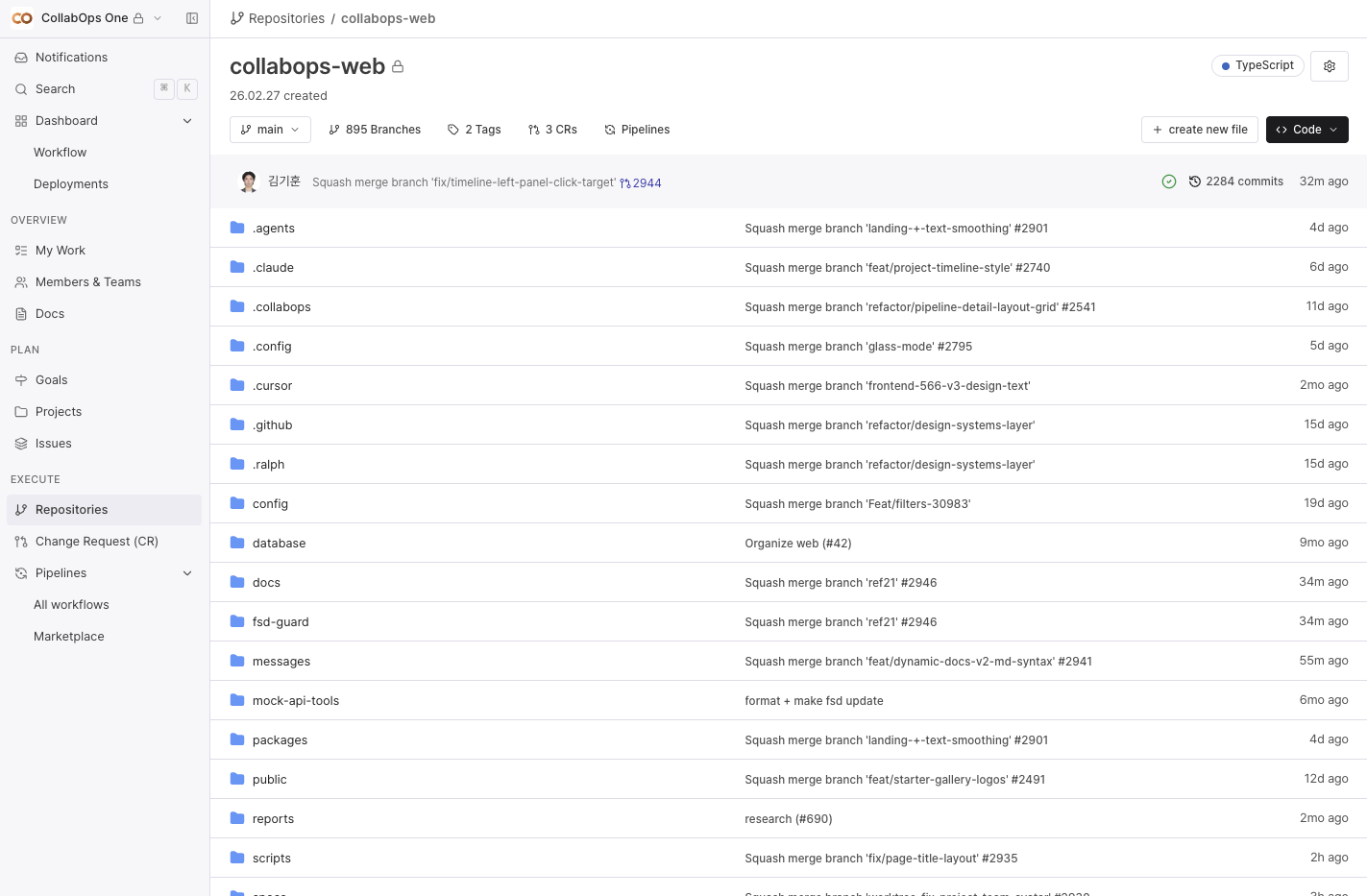Image resolution: width=1367 pixels, height=896 pixels.
Task: Open the Pipelines link in repo toolbar
Action: click(637, 130)
